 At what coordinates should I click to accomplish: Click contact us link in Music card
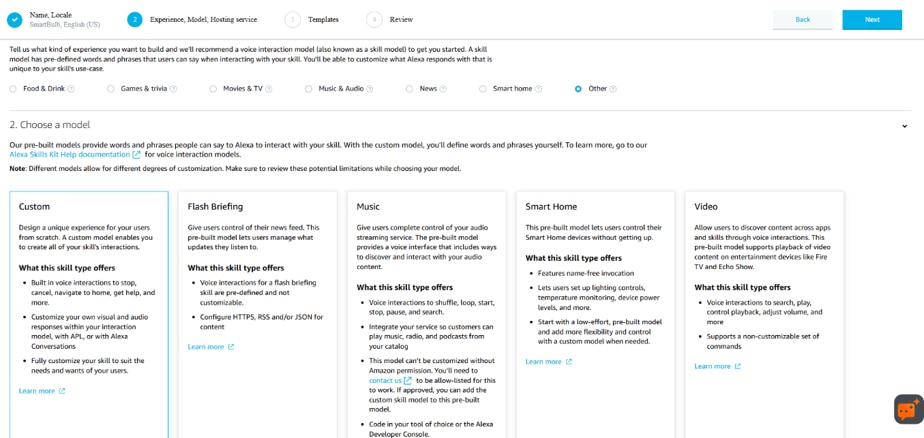(385, 381)
